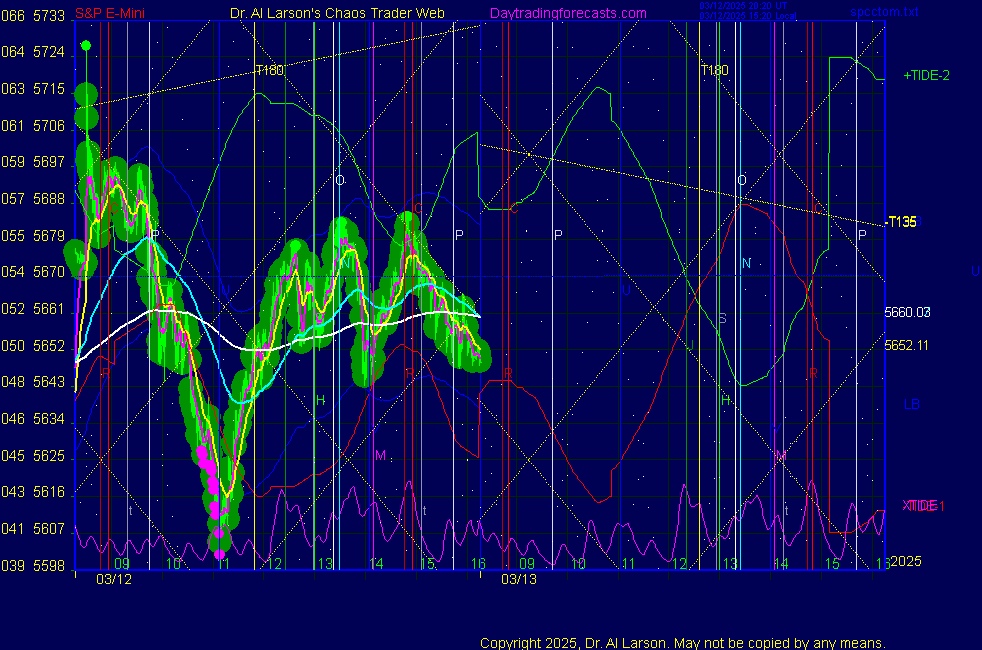Viewport: 982px width, 650px height.
Task: Click the 052 5661 price axis label
Action: 33,309
